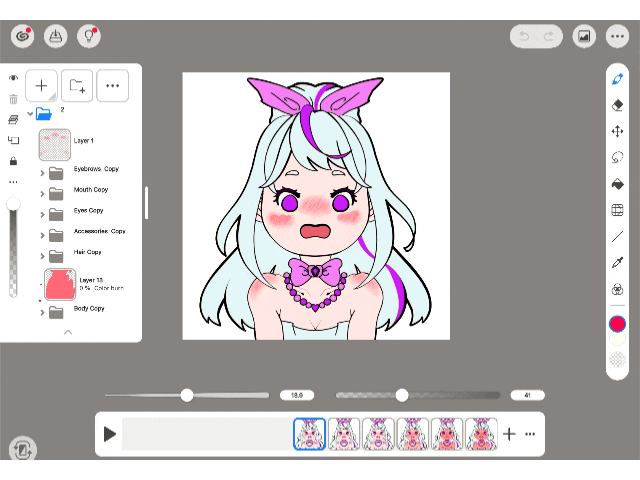Add a new folder button

(77, 85)
